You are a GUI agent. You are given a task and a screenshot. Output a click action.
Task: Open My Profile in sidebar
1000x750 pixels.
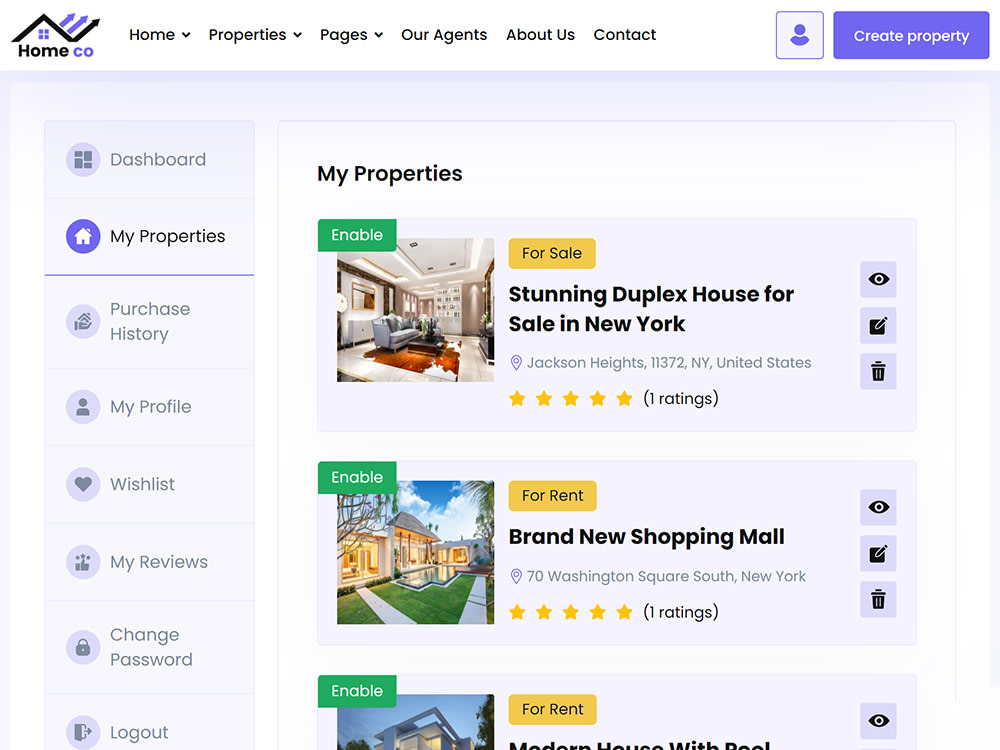click(x=149, y=407)
